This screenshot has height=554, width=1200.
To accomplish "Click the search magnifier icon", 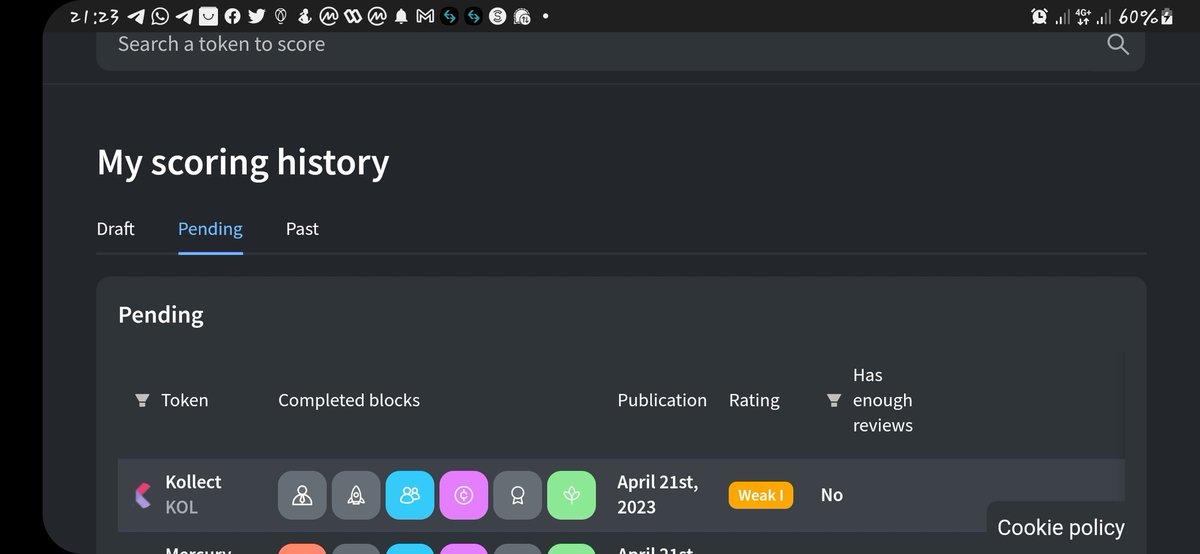I will pos(1117,44).
